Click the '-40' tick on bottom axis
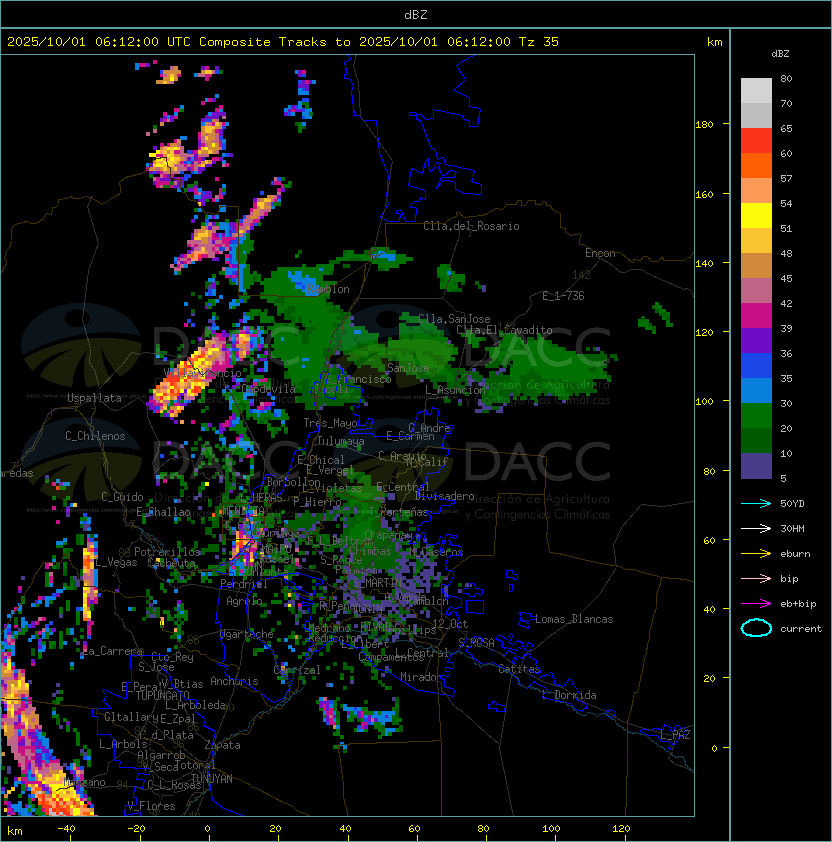 66,829
